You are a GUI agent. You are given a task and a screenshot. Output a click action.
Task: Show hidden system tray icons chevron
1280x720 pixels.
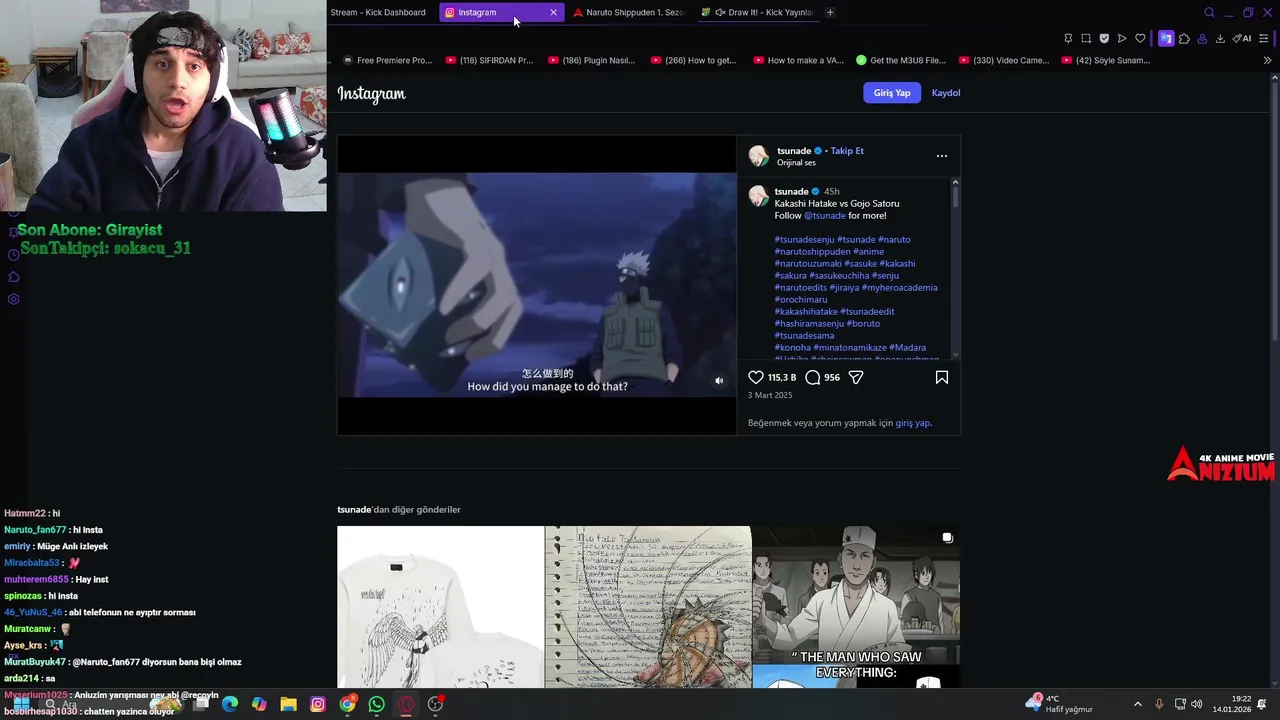1137,704
